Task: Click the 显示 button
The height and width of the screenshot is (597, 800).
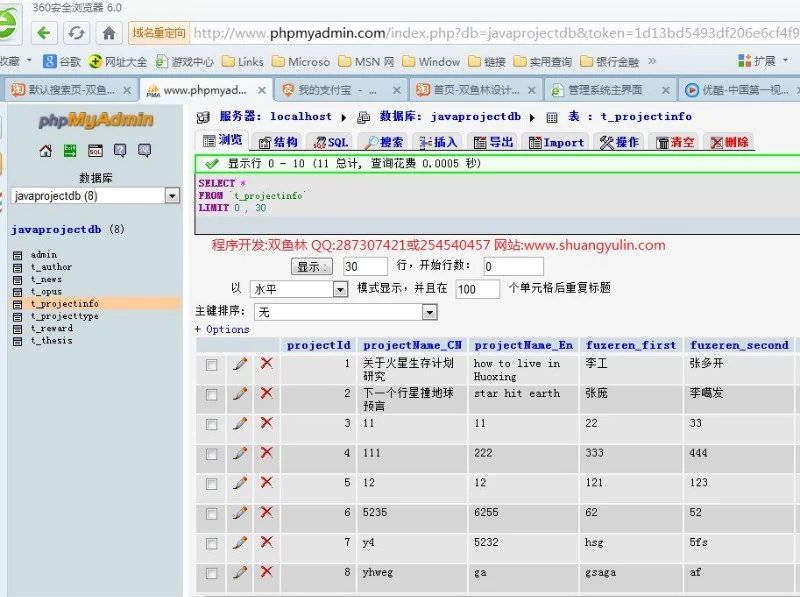Action: tap(311, 266)
